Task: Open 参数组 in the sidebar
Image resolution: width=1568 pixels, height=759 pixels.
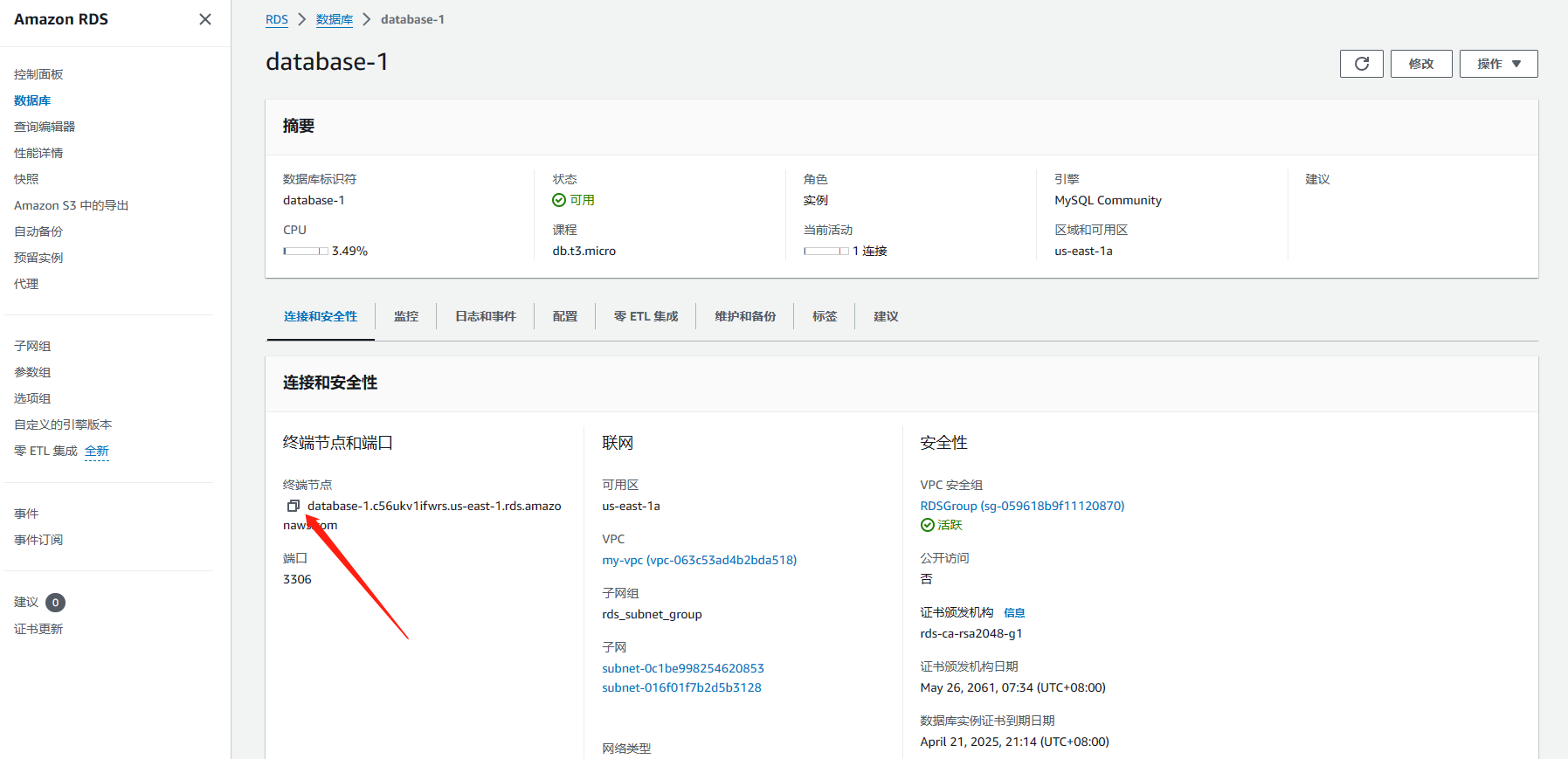Action: coord(32,372)
